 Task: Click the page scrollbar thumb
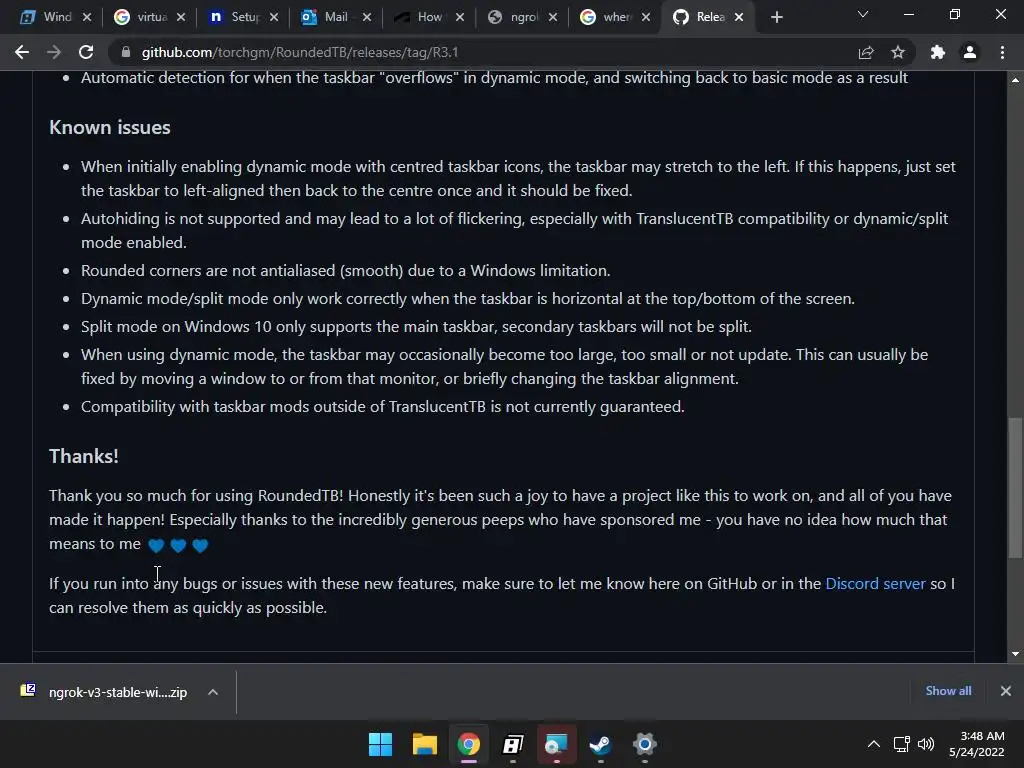(1015, 487)
